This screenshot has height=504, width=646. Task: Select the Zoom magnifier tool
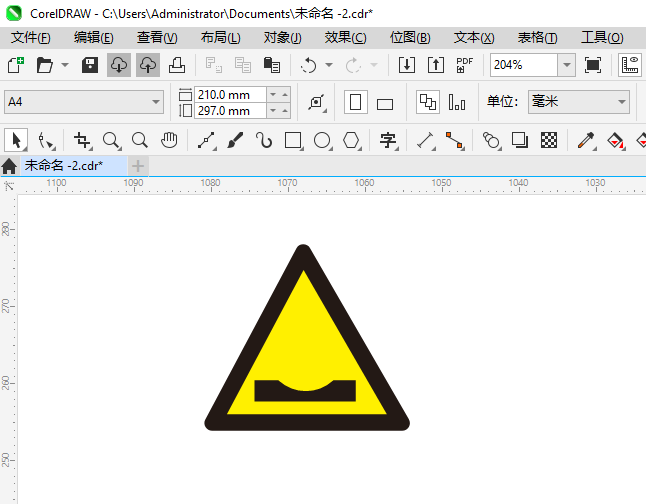tap(111, 140)
